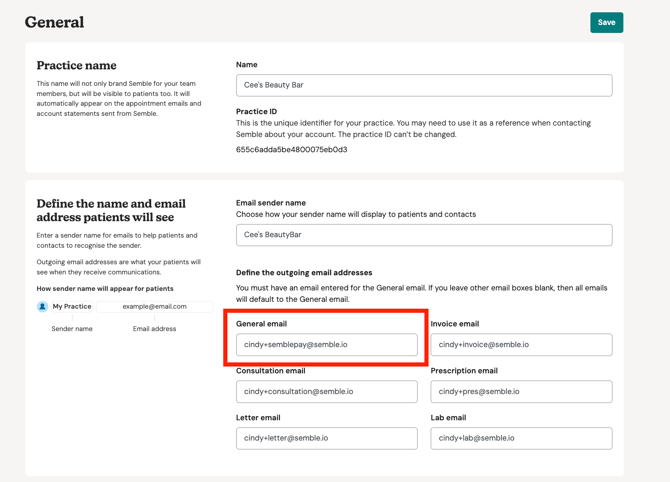Focus the Email sender name field
670x482 pixels.
tap(424, 235)
